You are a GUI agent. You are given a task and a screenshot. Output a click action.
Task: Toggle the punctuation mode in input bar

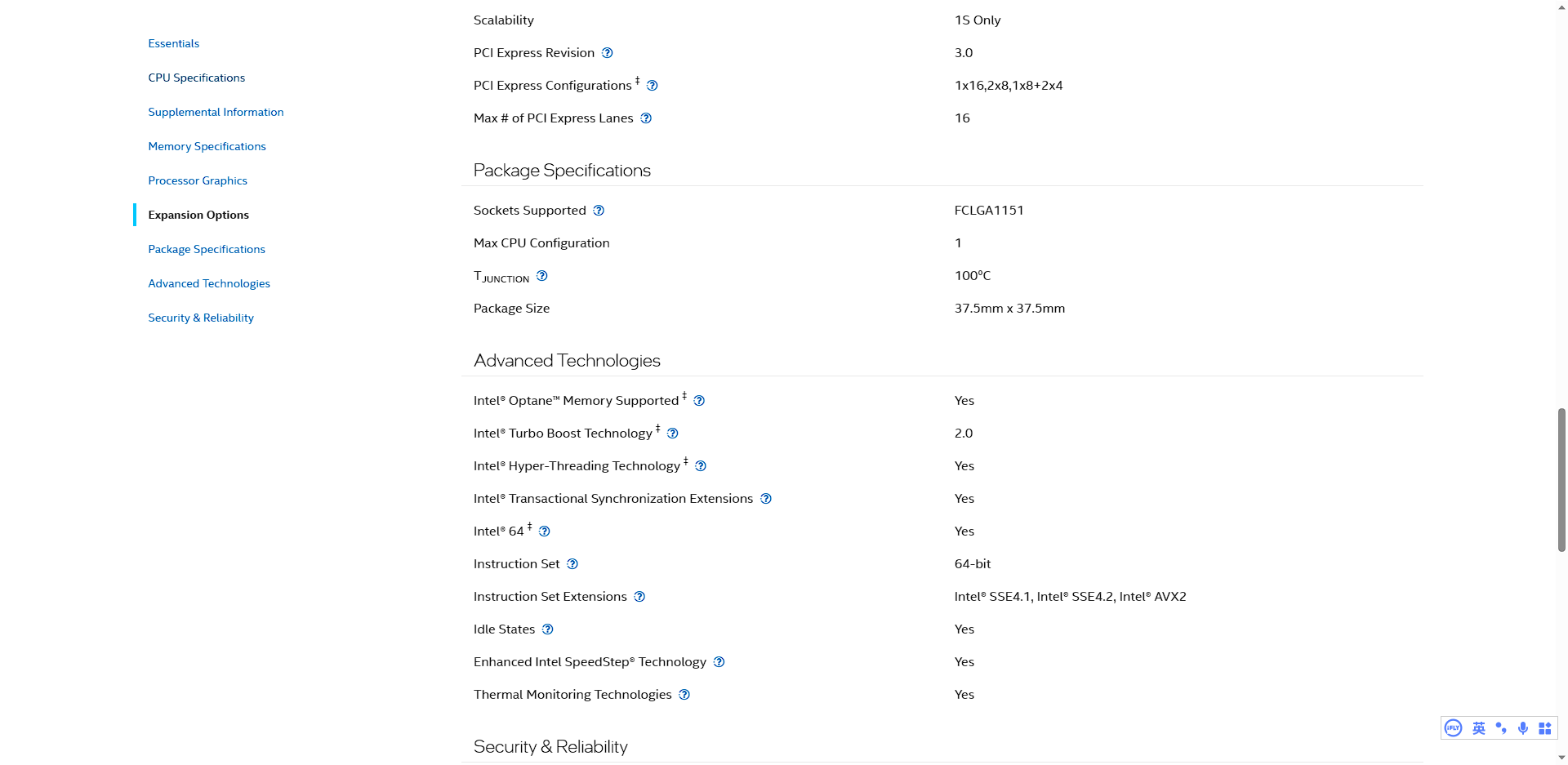pyautogui.click(x=1501, y=728)
